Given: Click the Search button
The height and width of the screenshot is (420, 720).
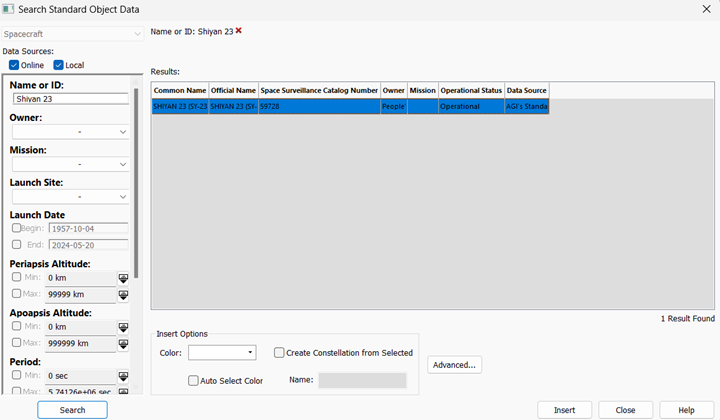Looking at the screenshot, I should tap(73, 410).
